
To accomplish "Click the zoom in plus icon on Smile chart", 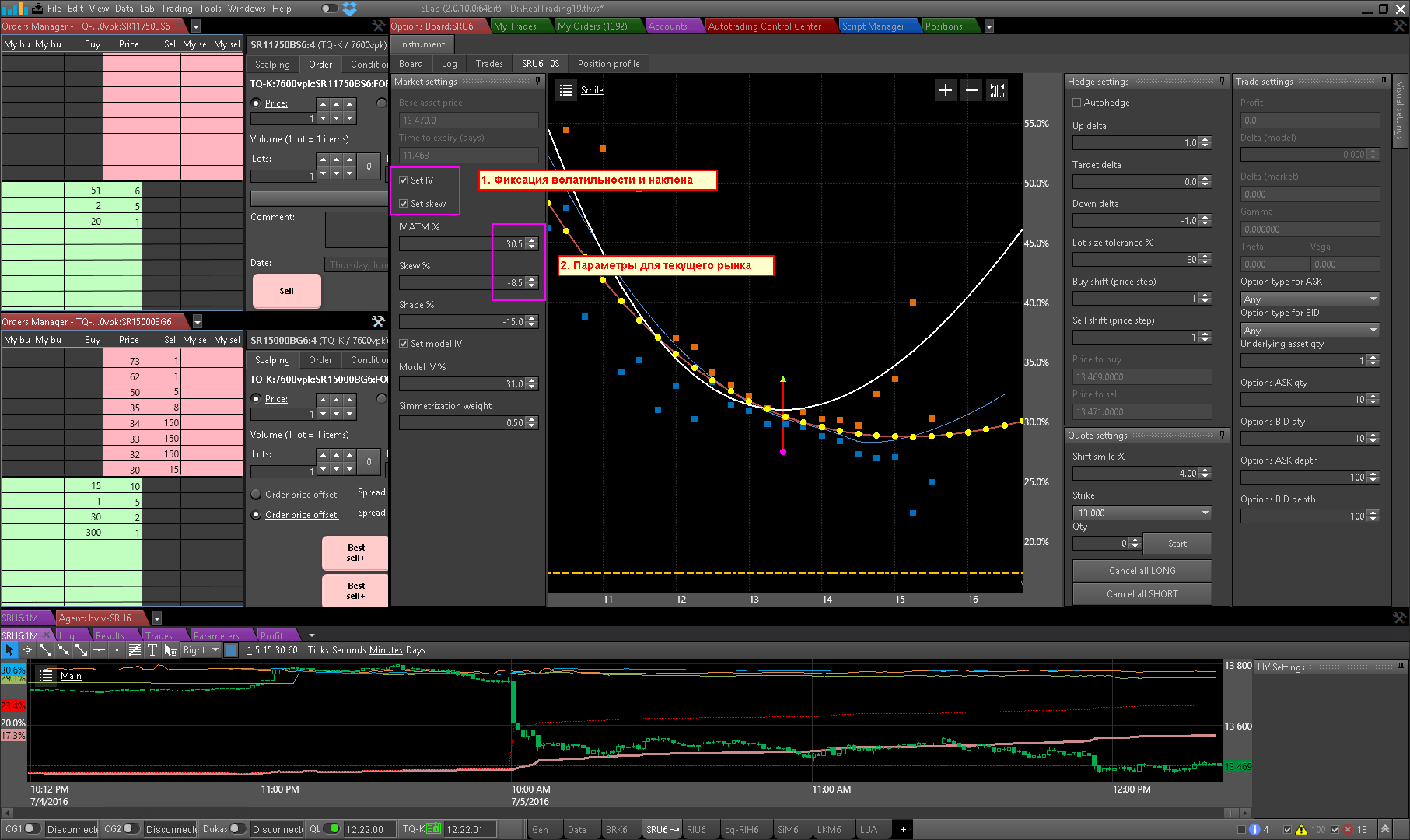I will point(945,90).
